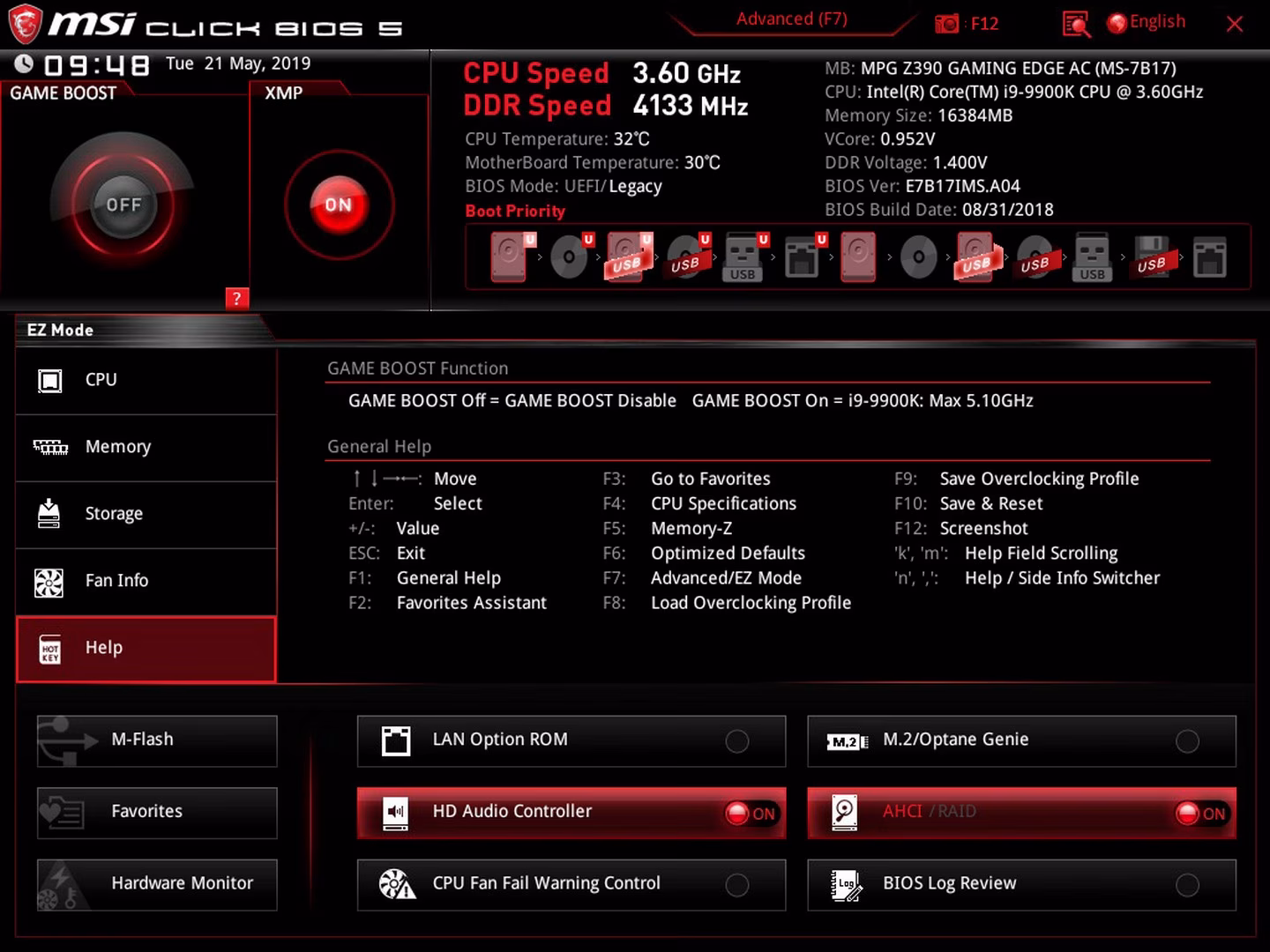The height and width of the screenshot is (952, 1270).
Task: Close the BIOS setup with the X
Action: click(x=1235, y=24)
